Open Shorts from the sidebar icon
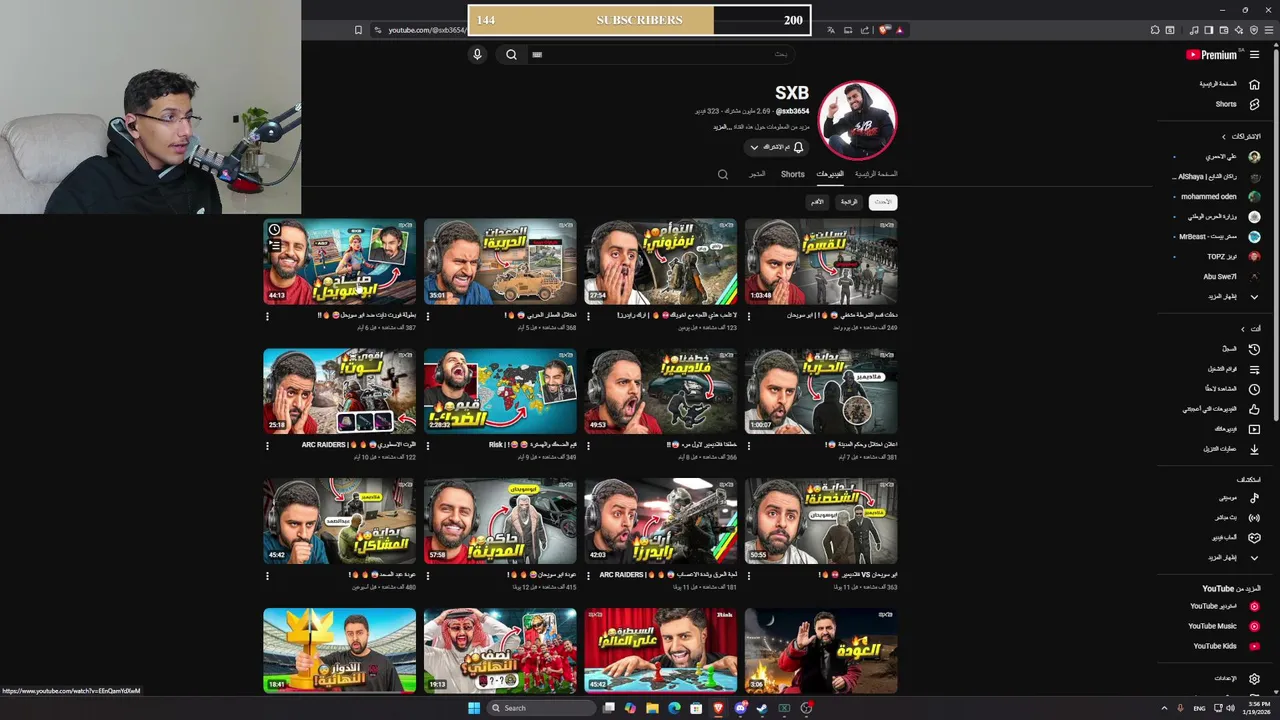The width and height of the screenshot is (1280, 720). pos(1254,104)
